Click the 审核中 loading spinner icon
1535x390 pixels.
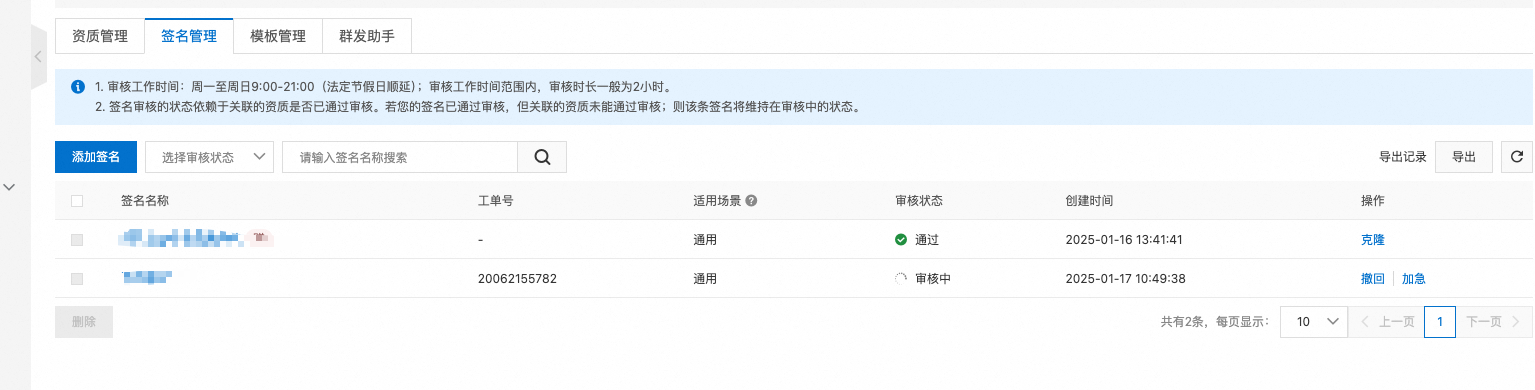[901, 279]
